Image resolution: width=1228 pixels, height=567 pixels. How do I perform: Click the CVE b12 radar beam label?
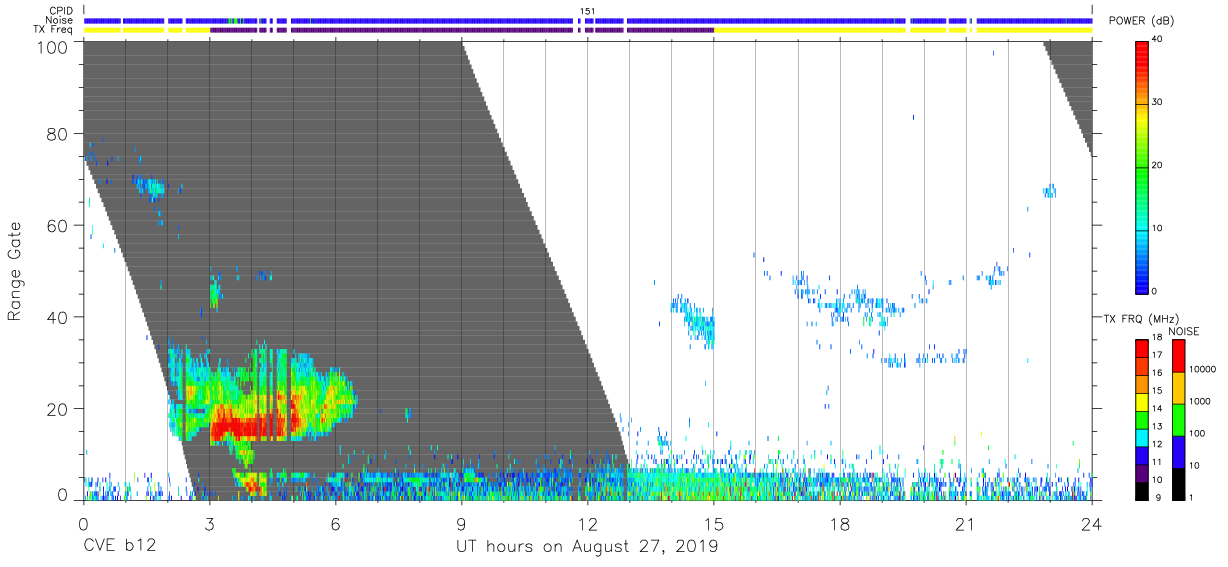click(119, 547)
